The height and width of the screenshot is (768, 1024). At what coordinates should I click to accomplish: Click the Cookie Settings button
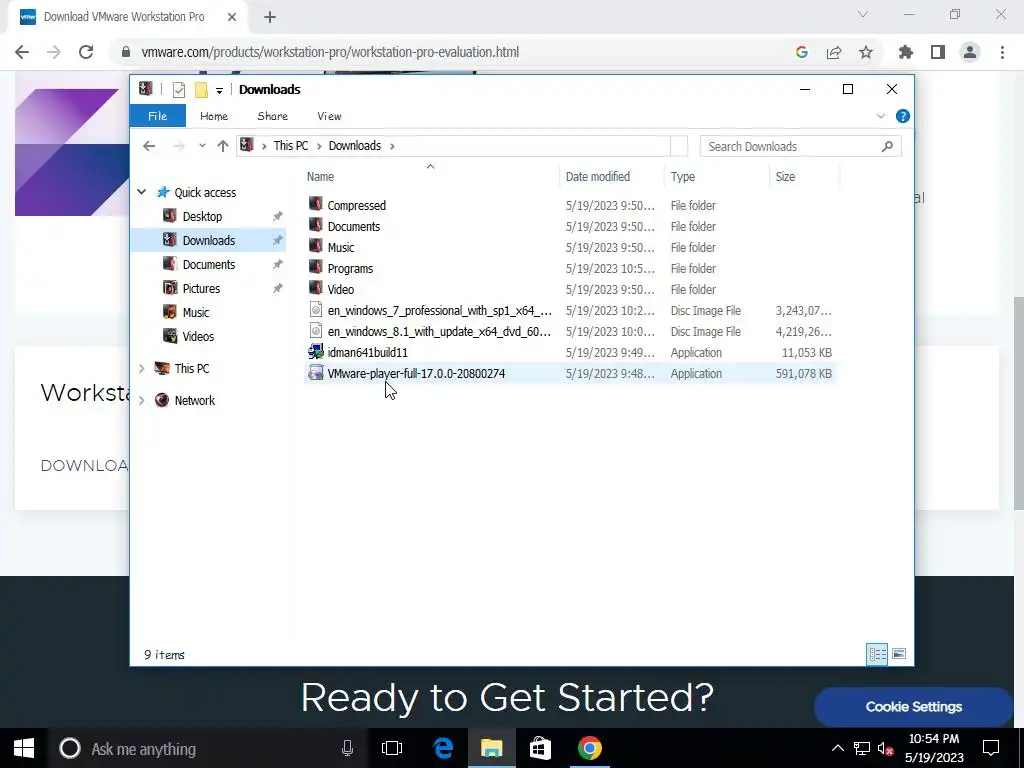point(914,707)
